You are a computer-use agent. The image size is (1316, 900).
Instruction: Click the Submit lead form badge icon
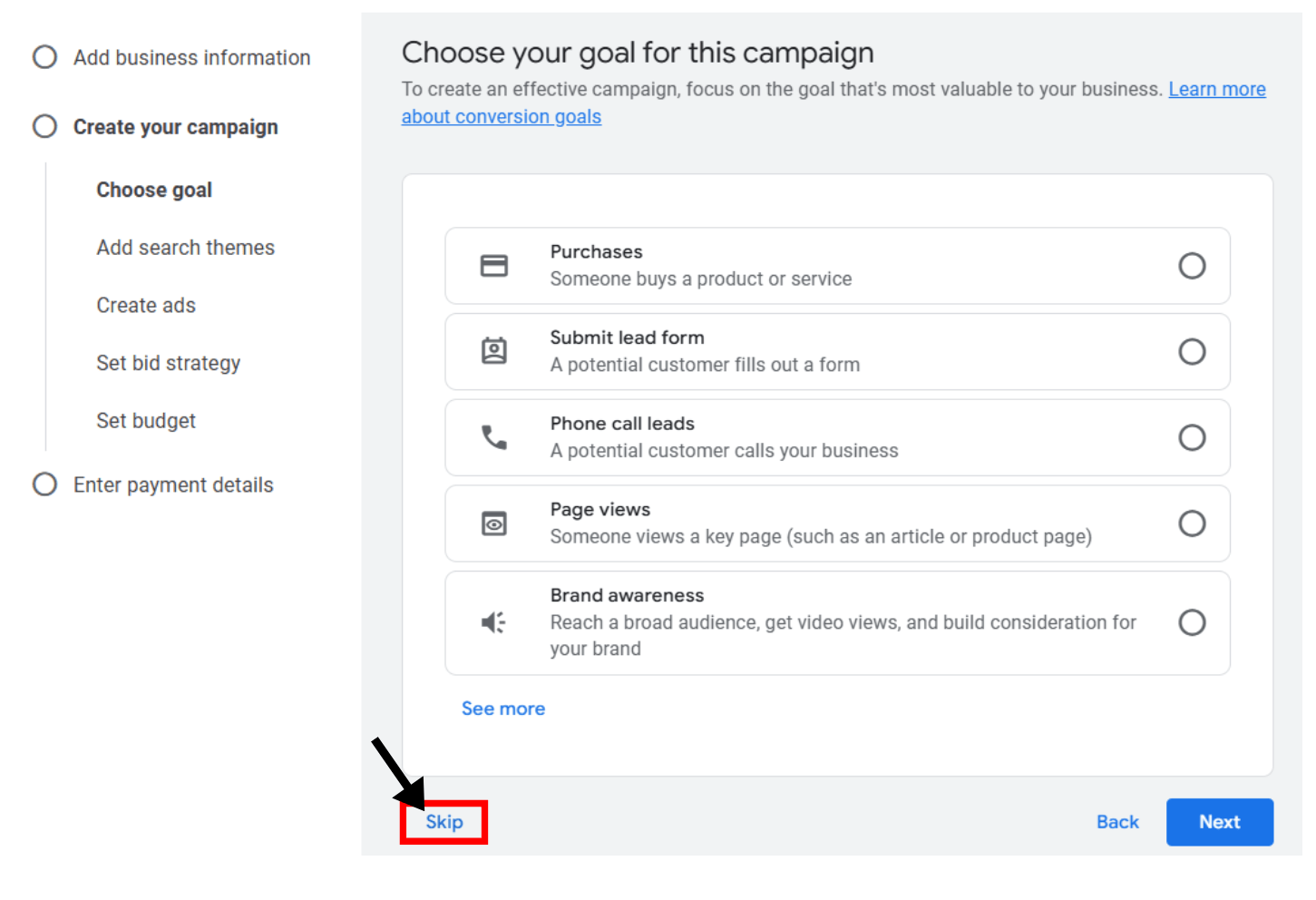pyautogui.click(x=493, y=351)
